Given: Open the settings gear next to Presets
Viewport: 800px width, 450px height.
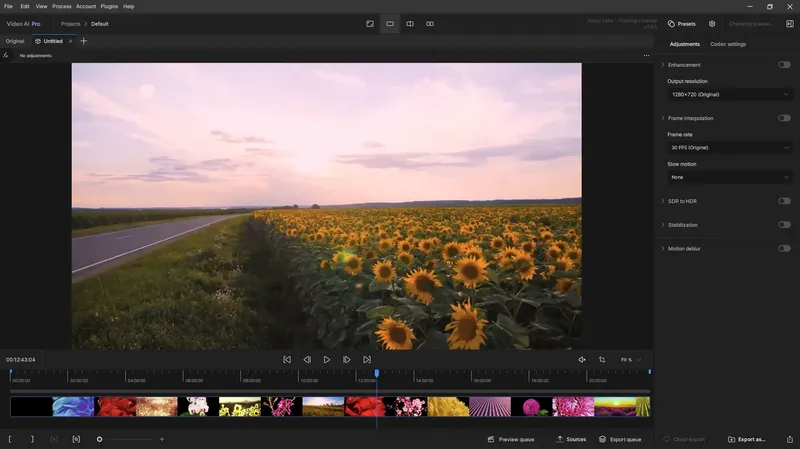Looking at the screenshot, I should pyautogui.click(x=712, y=23).
